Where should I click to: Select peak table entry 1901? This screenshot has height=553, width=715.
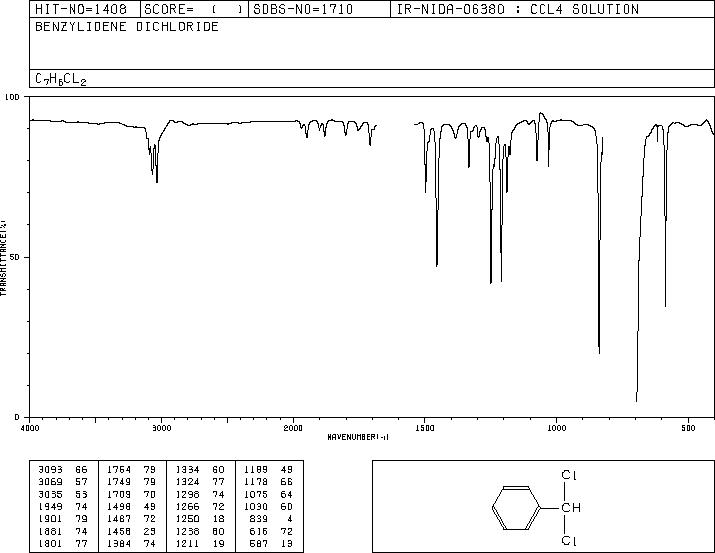(51, 519)
